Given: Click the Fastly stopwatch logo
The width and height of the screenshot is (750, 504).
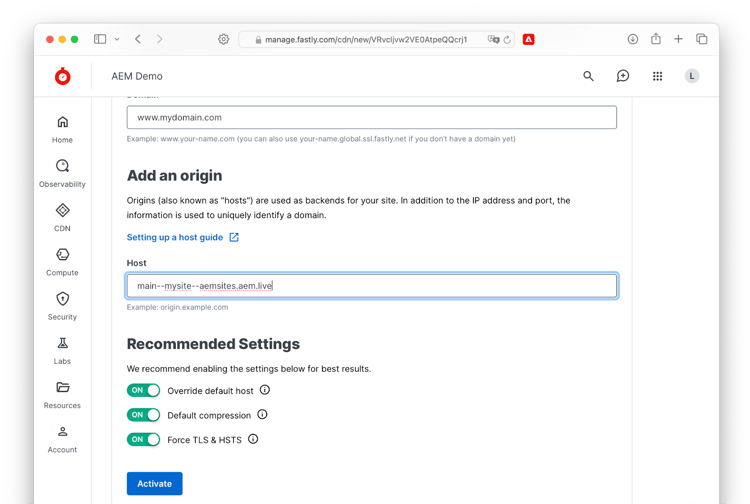Looking at the screenshot, I should [63, 76].
